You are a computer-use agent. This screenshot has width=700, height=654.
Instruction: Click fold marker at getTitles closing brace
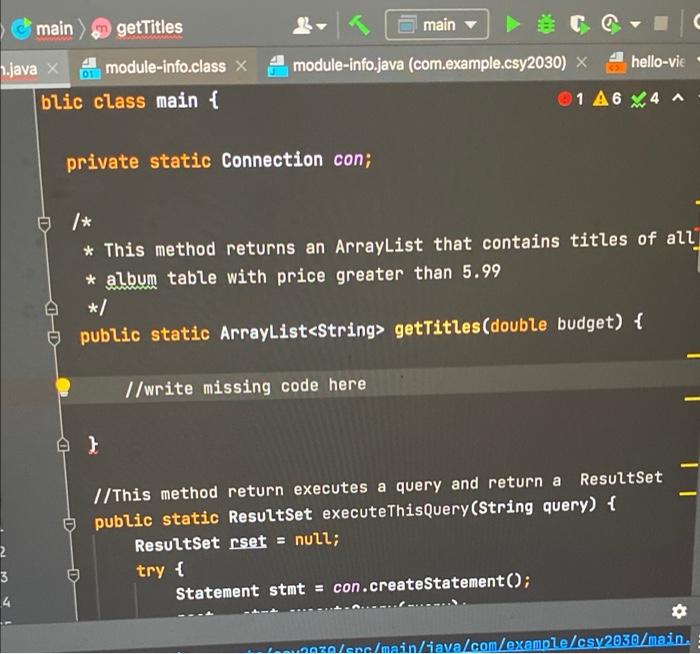63,444
